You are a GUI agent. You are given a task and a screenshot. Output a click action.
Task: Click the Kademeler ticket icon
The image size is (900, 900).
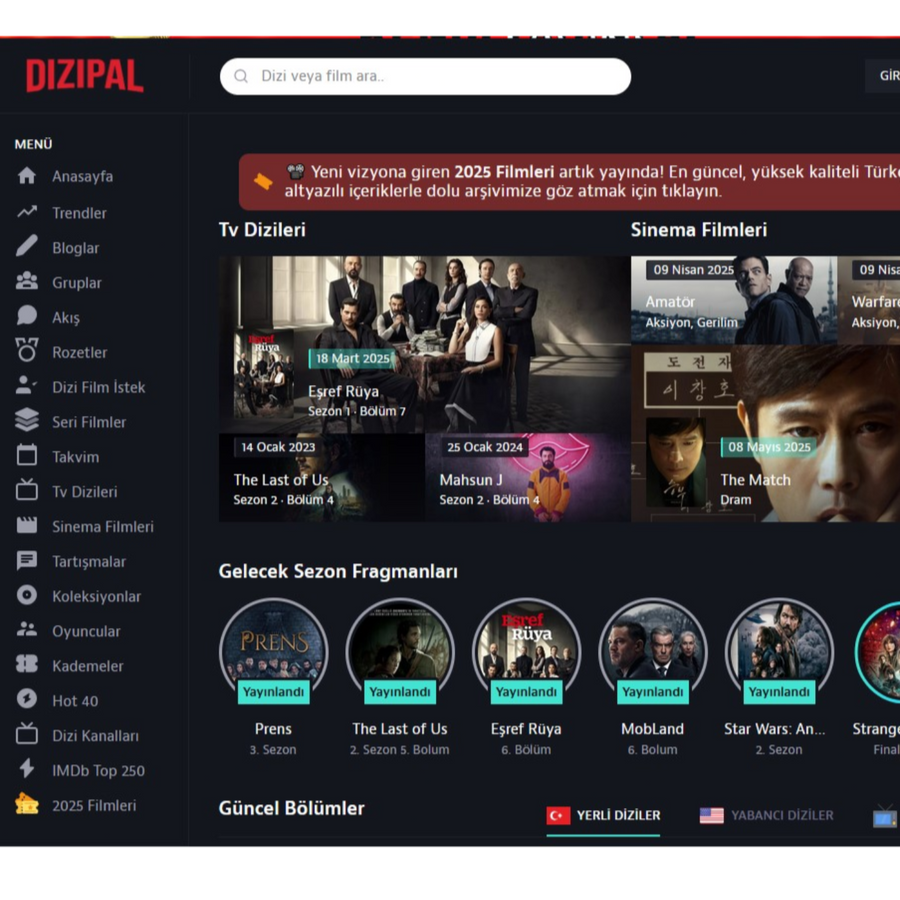[26, 664]
